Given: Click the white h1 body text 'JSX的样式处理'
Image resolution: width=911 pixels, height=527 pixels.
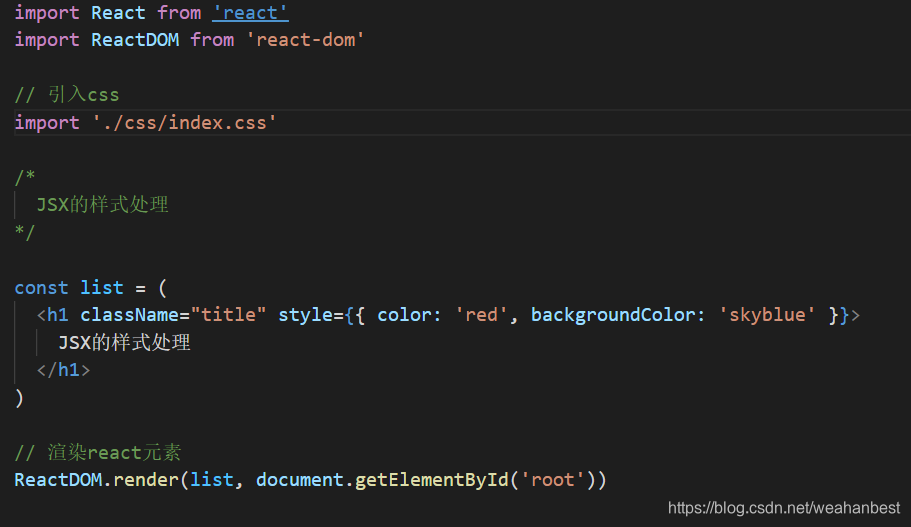Looking at the screenshot, I should (124, 342).
